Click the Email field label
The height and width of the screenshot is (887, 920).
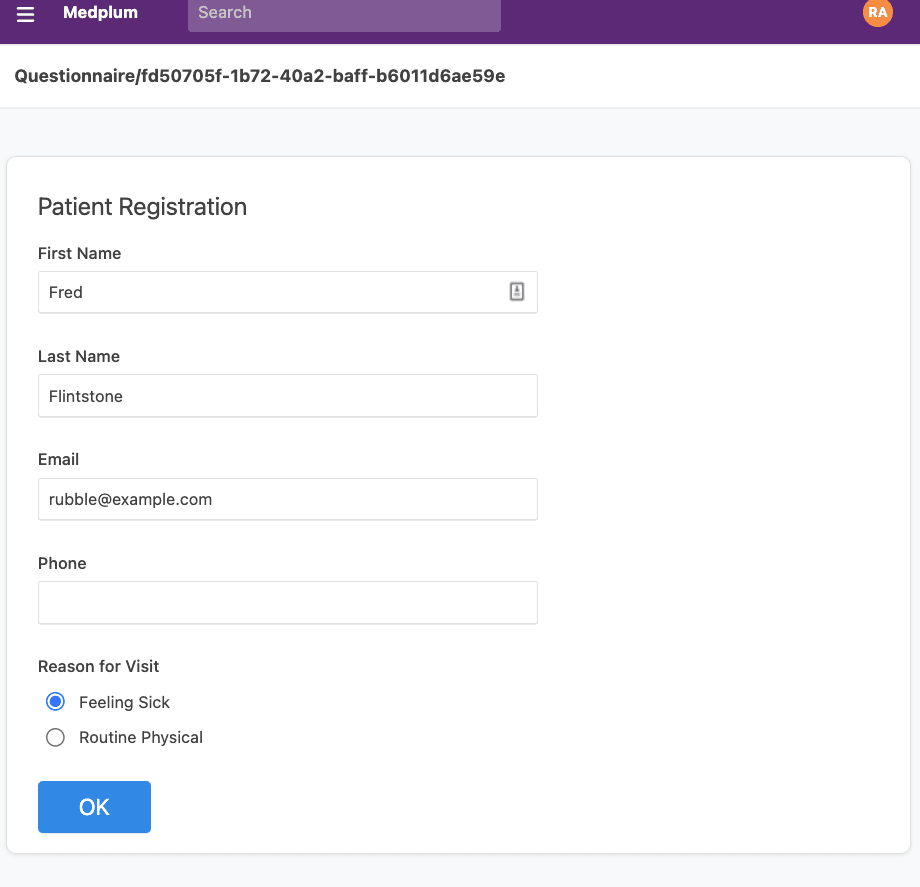(x=58, y=460)
